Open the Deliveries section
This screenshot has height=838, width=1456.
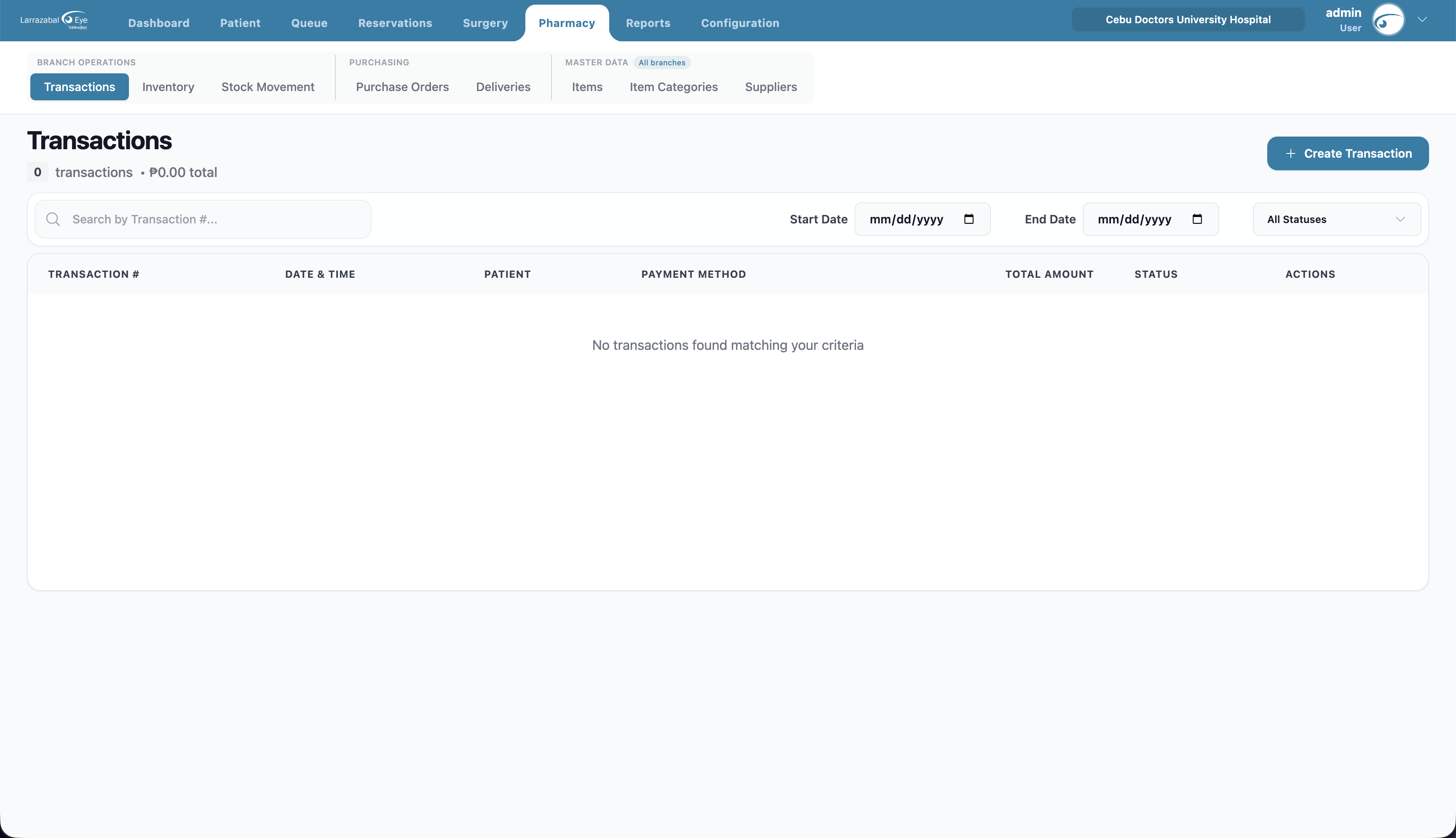pyautogui.click(x=503, y=87)
